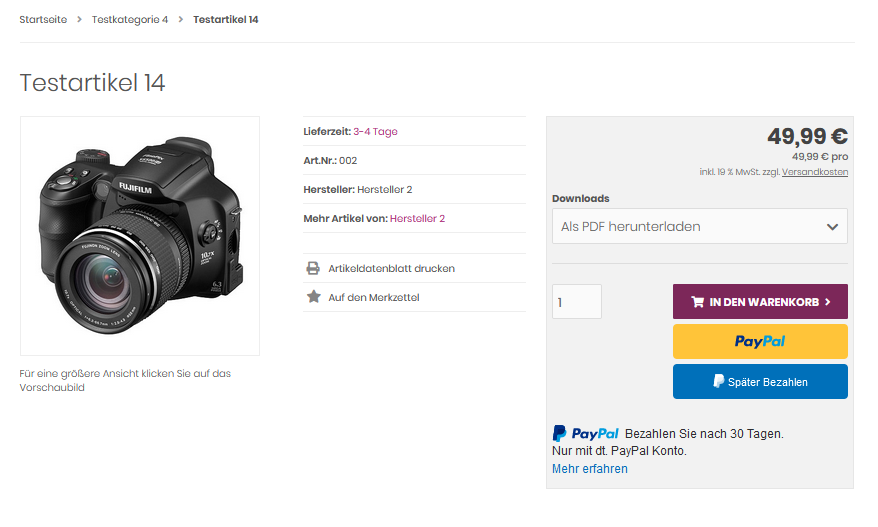Click the PayPal logo in the pay-later message
This screenshot has width=878, height=527.
click(586, 434)
